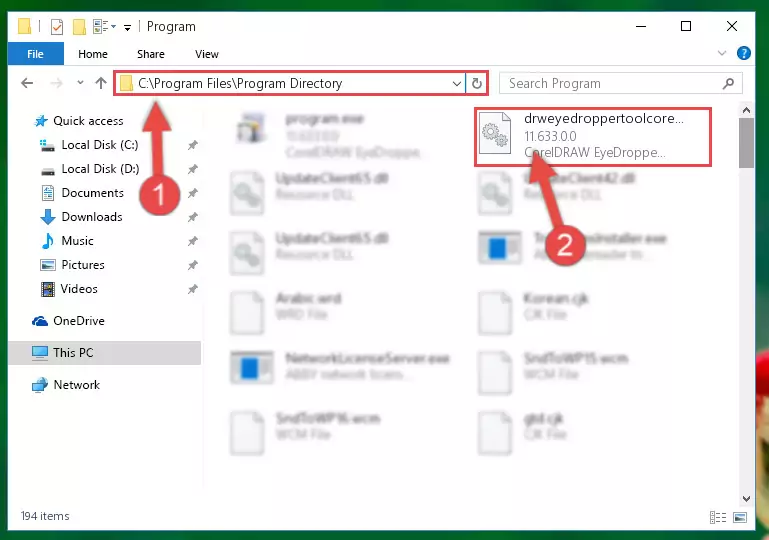
Task: Click the pin icon next to Pictures
Action: tap(193, 265)
